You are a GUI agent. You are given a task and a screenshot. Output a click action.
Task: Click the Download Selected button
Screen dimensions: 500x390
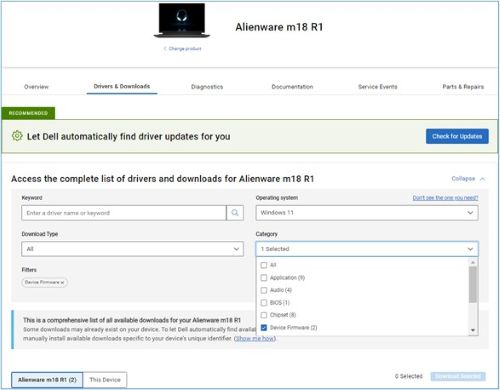[458, 376]
